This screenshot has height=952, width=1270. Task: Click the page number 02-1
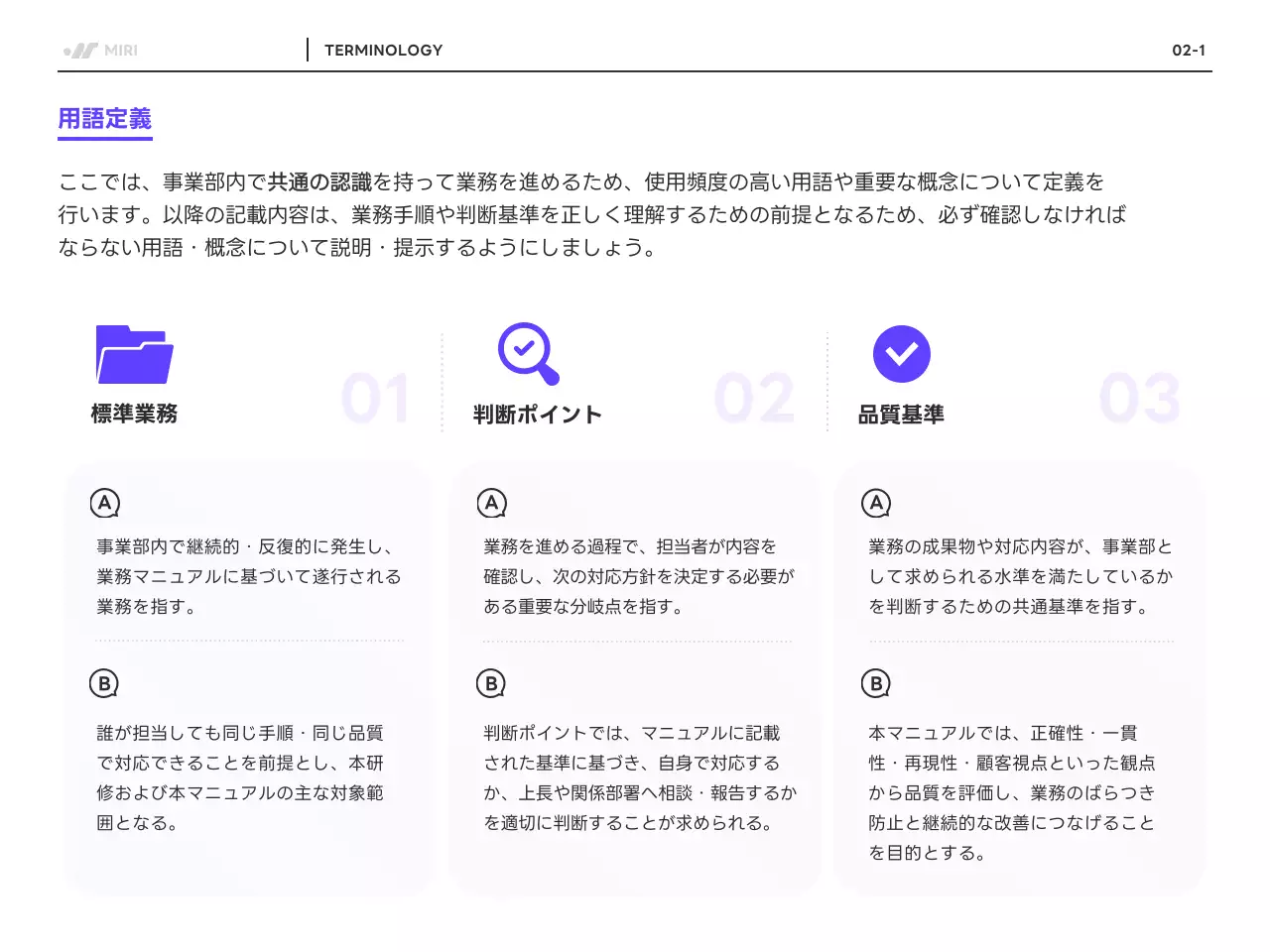pos(1190,50)
